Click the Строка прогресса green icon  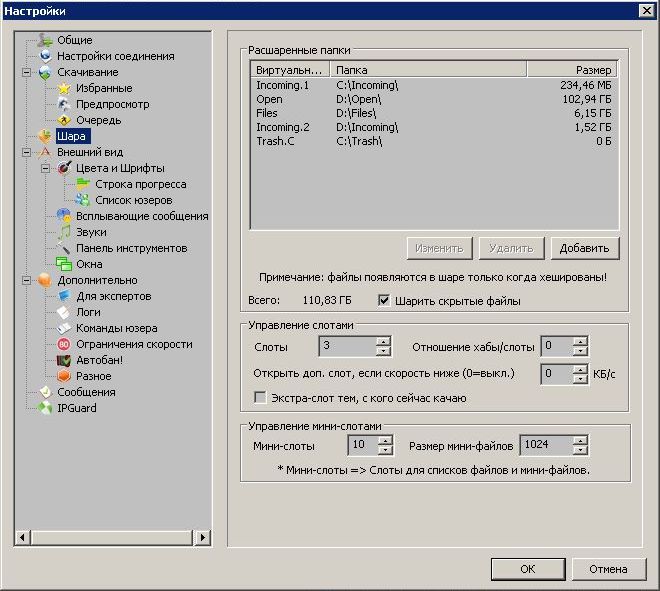(x=83, y=184)
